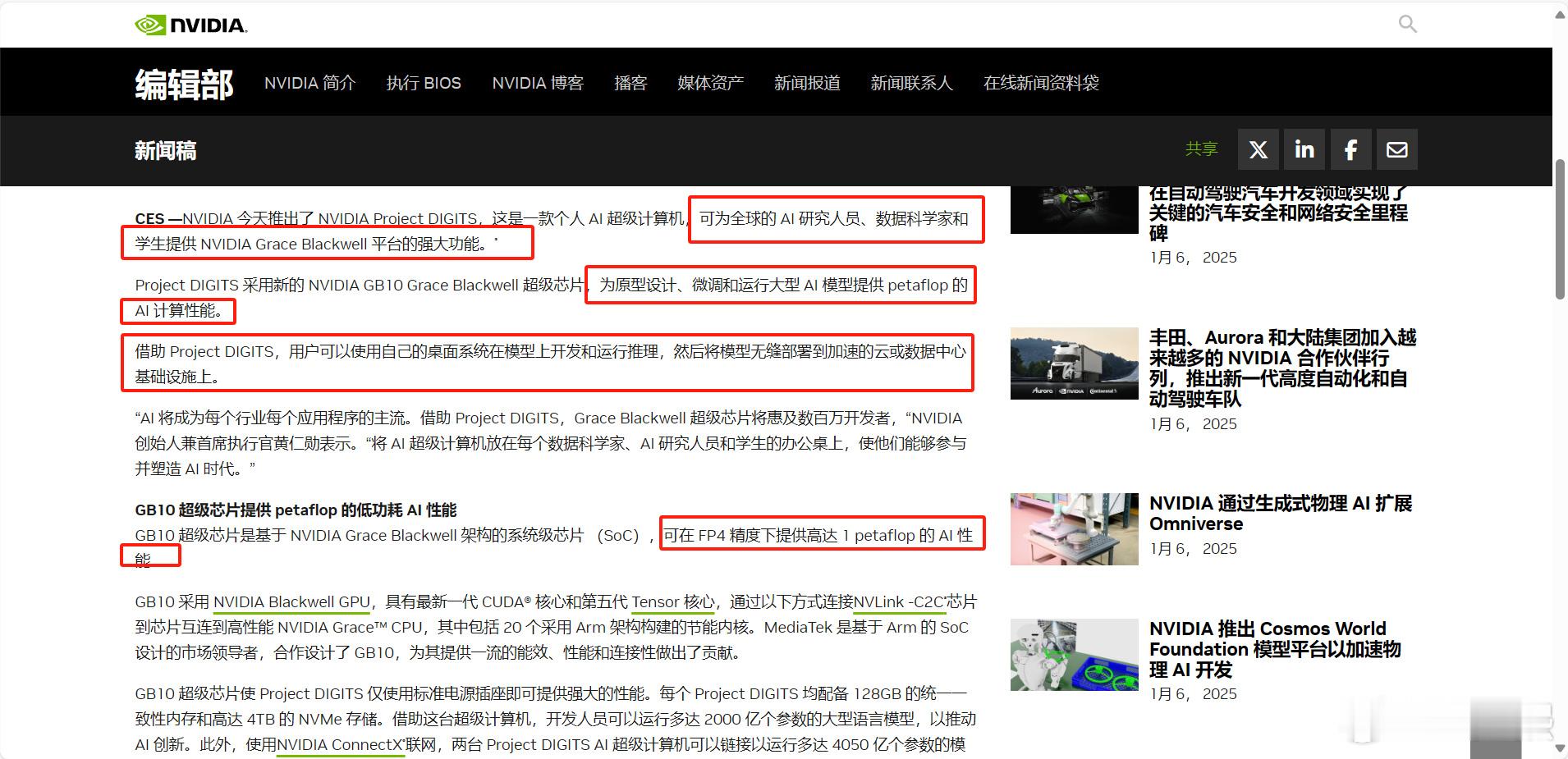Share the article on LinkedIn
The height and width of the screenshot is (759, 1568).
1304,149
